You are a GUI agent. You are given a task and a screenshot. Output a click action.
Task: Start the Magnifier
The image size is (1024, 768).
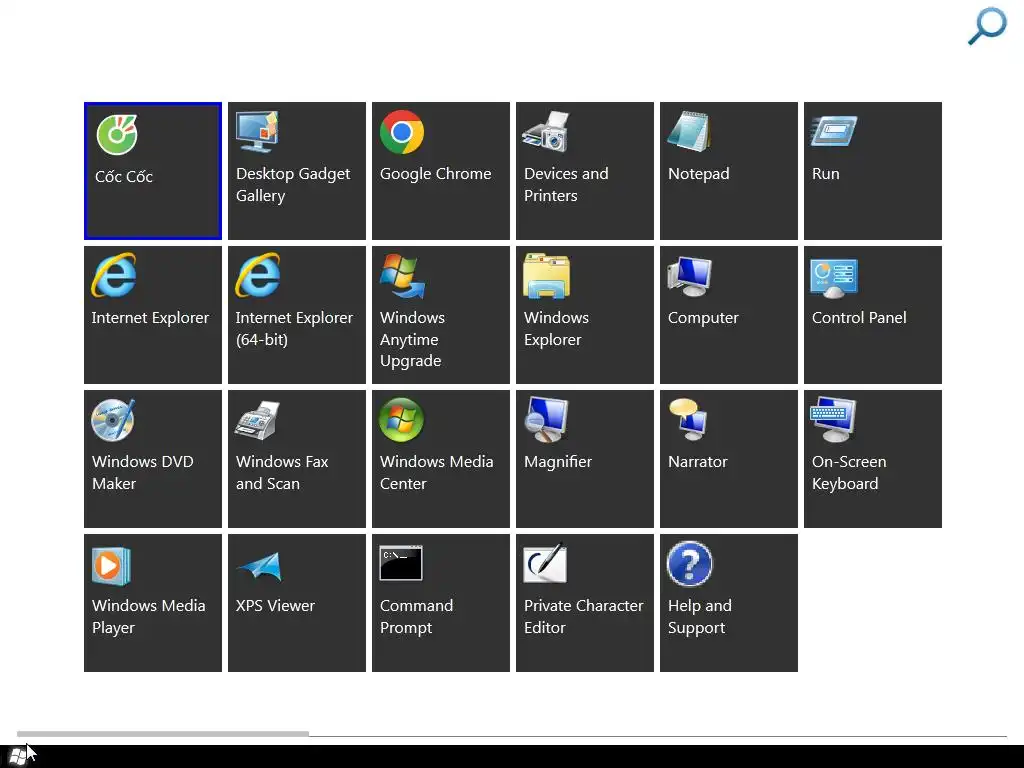coord(585,459)
